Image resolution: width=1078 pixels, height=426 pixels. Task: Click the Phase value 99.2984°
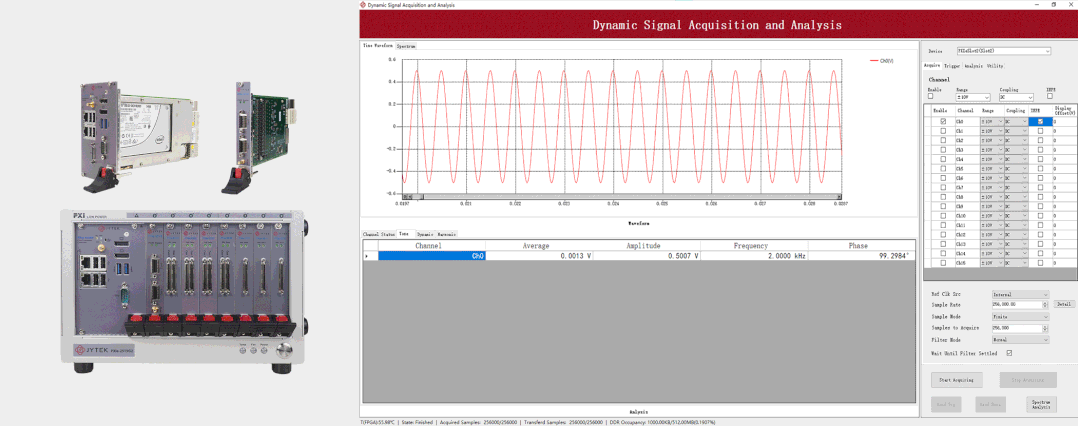[x=861, y=256]
